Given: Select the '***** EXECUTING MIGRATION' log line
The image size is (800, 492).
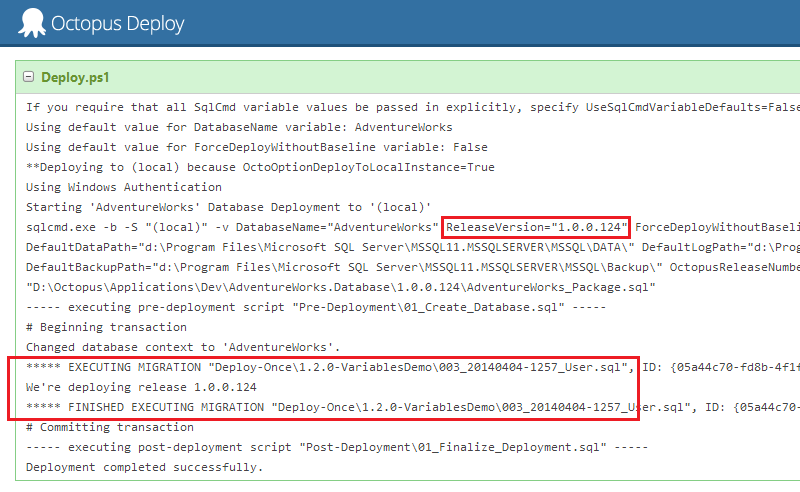Looking at the screenshot, I should (x=330, y=367).
